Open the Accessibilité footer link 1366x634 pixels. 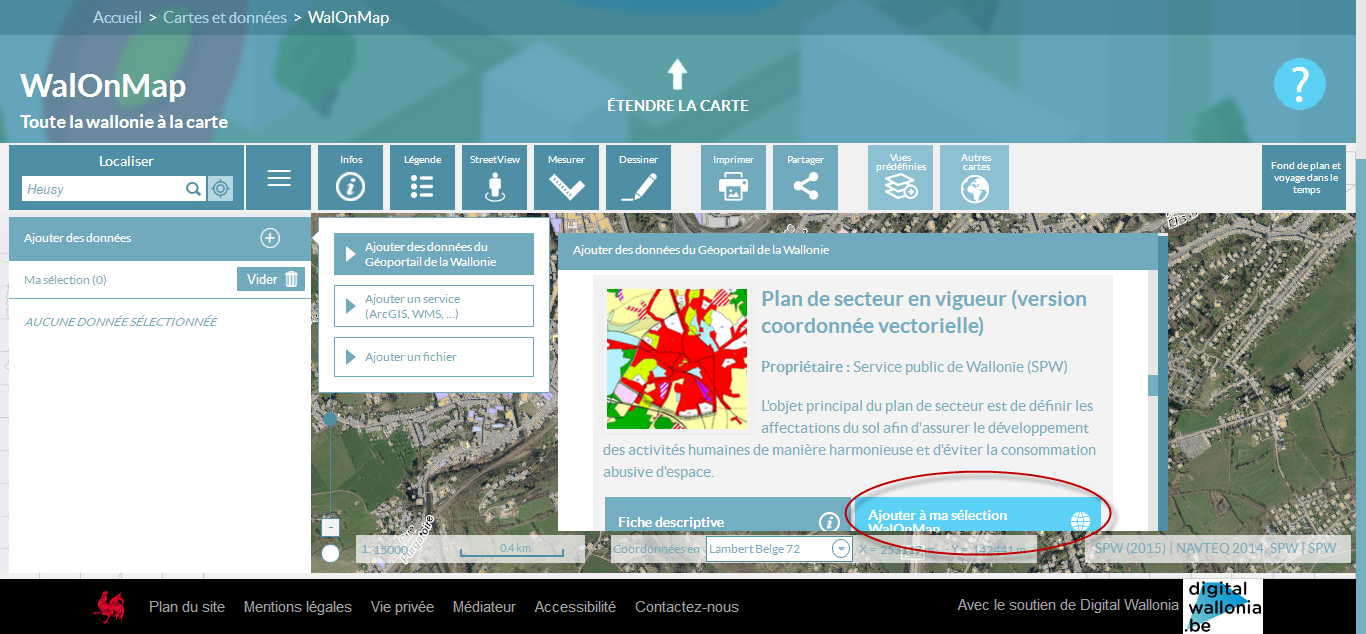[x=575, y=607]
